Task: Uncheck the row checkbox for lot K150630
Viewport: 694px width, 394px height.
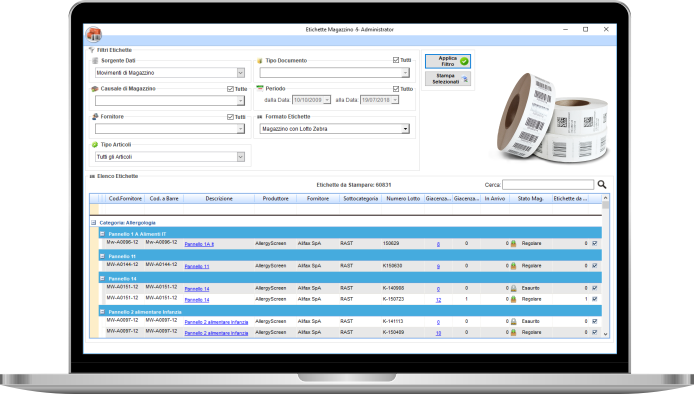Action: [x=594, y=266]
